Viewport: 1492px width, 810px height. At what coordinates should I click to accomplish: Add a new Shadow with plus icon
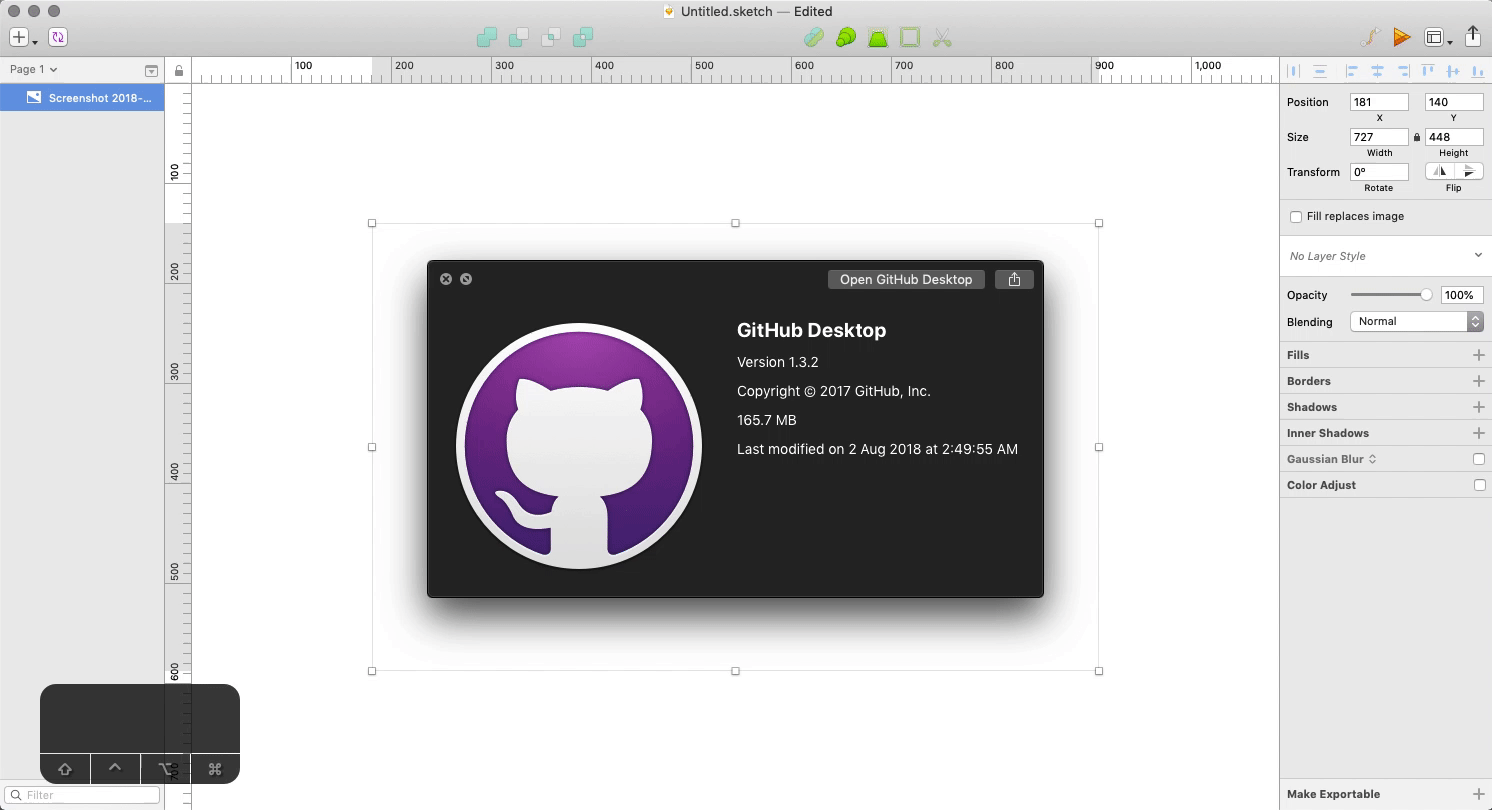tap(1478, 407)
